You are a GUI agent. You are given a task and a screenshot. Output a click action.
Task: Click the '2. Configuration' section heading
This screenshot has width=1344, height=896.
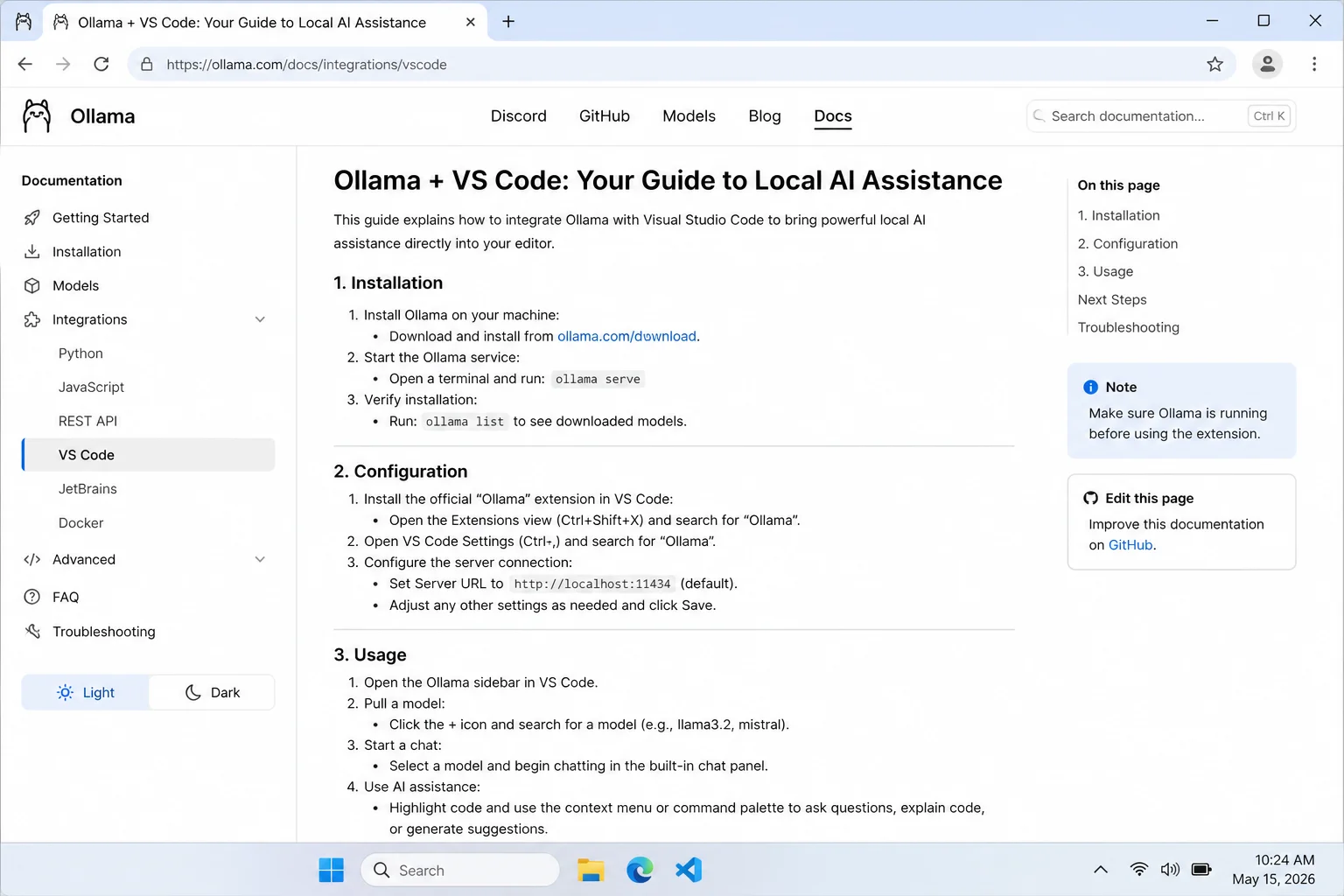coord(401,472)
